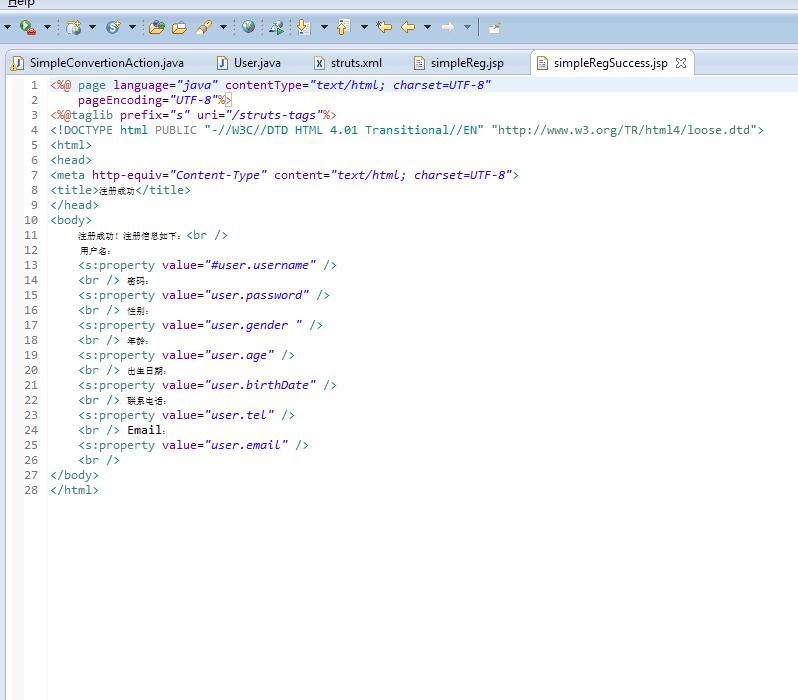Viewport: 798px width, 700px height.
Task: Click the text "user.birthDate" on line 21
Action: coord(260,385)
